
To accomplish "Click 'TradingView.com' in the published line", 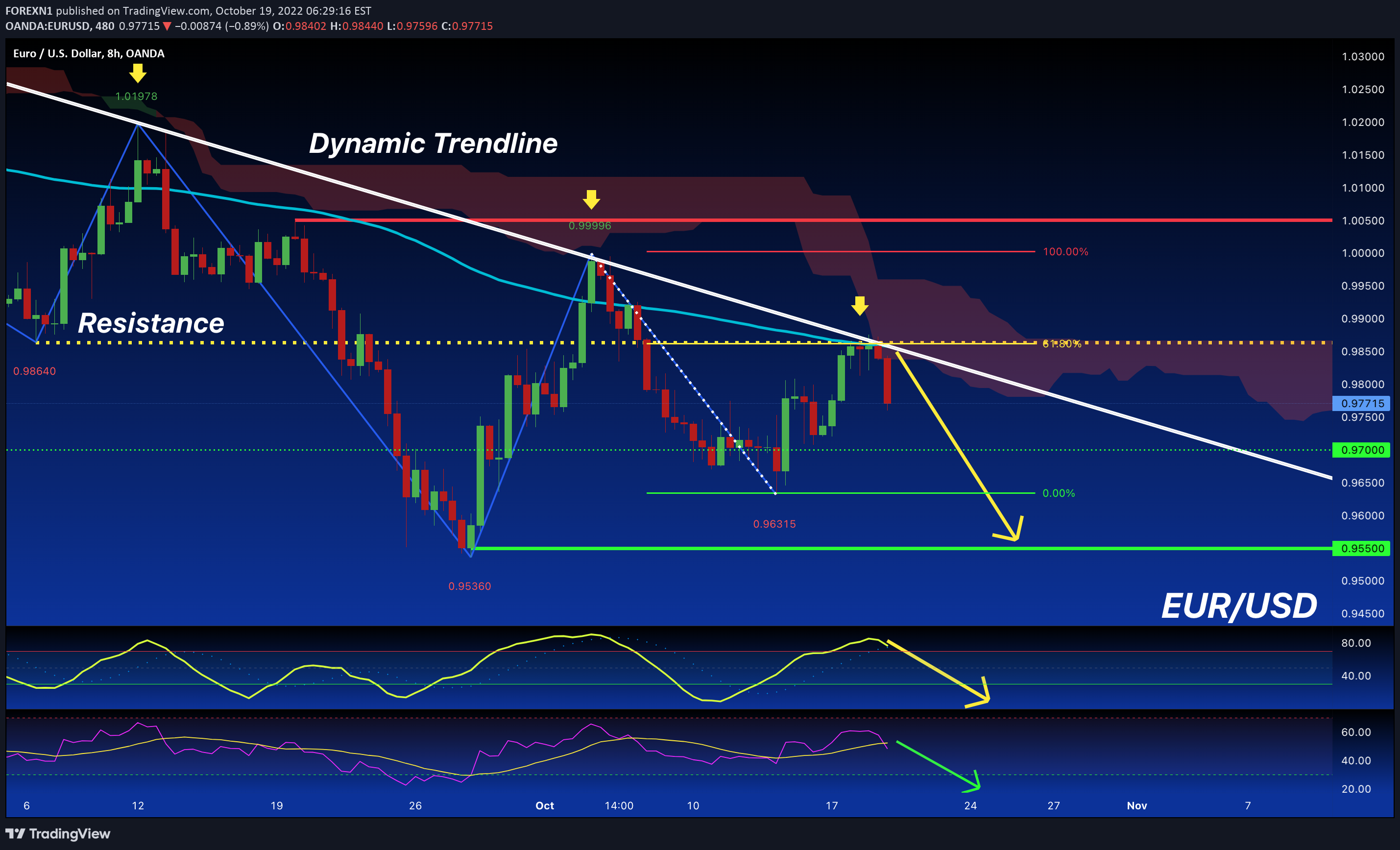I will (167, 11).
